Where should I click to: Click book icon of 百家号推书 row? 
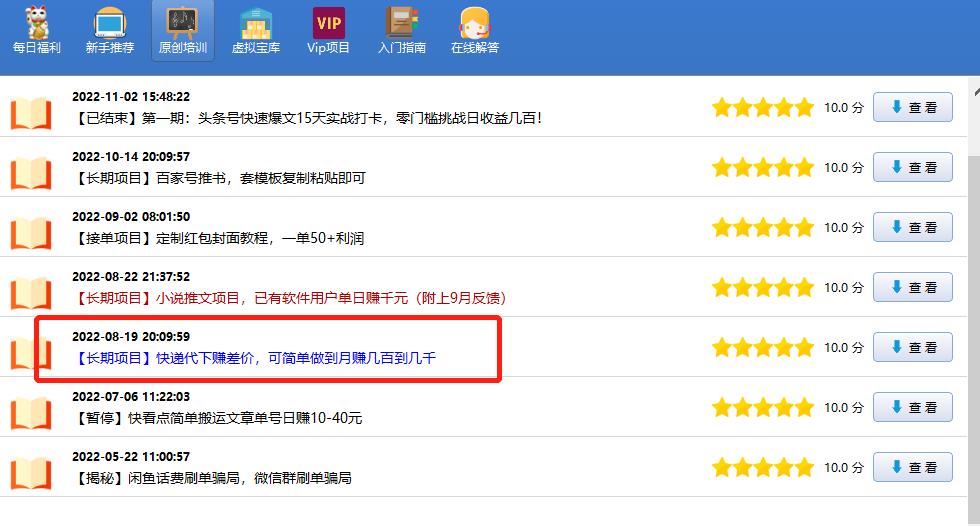pos(31,173)
